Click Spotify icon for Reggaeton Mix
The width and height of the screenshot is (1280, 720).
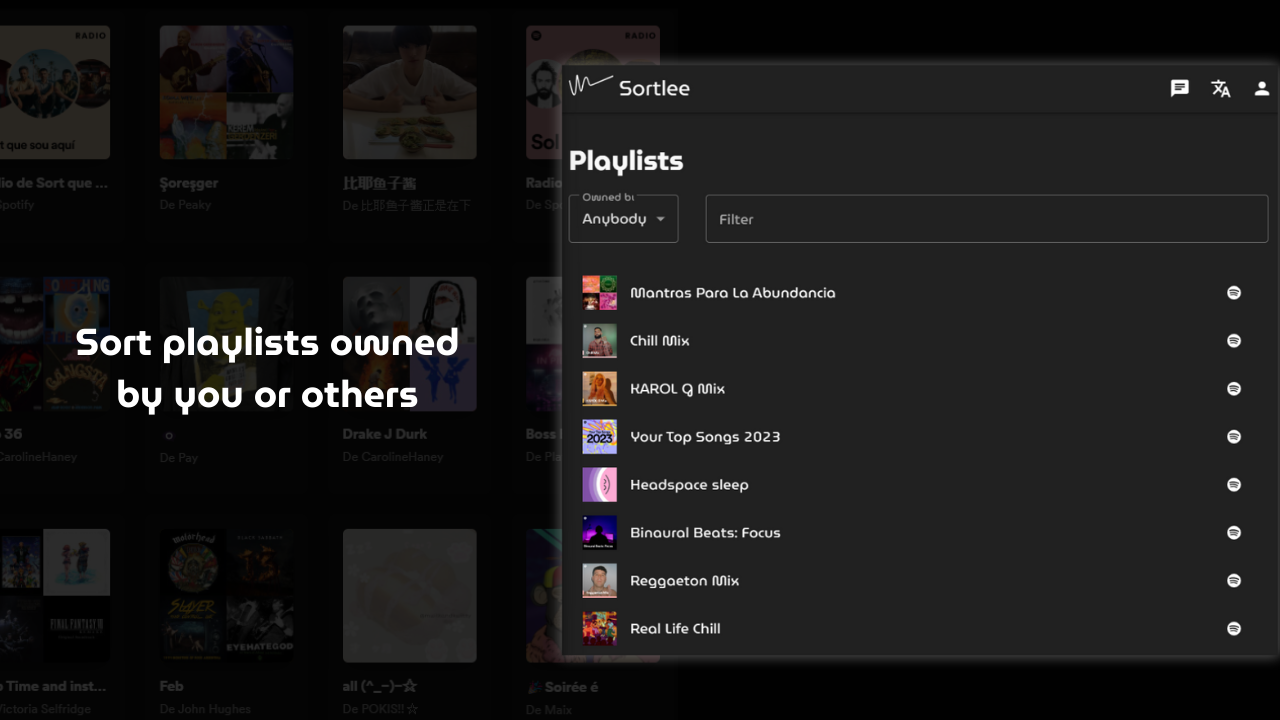pos(1234,581)
